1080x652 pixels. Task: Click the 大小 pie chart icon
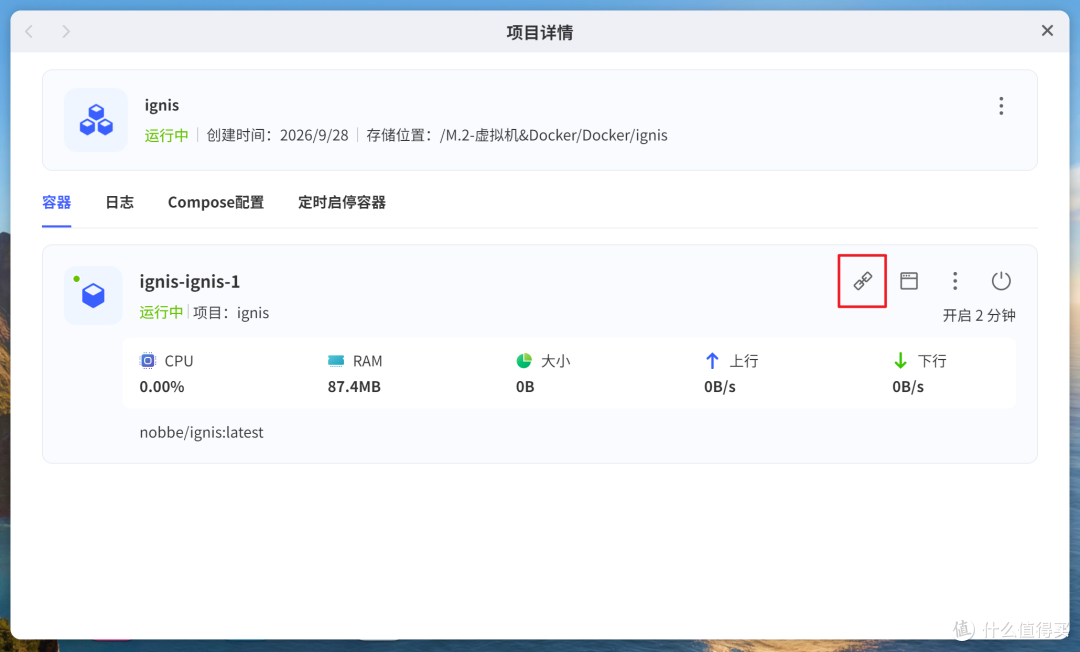(524, 361)
